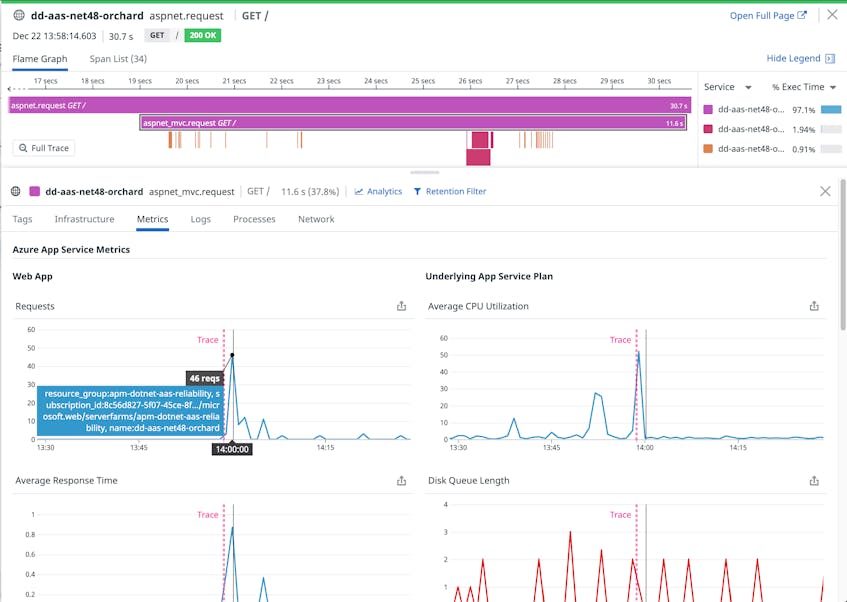Click the Open Full Page external link icon

coord(800,15)
